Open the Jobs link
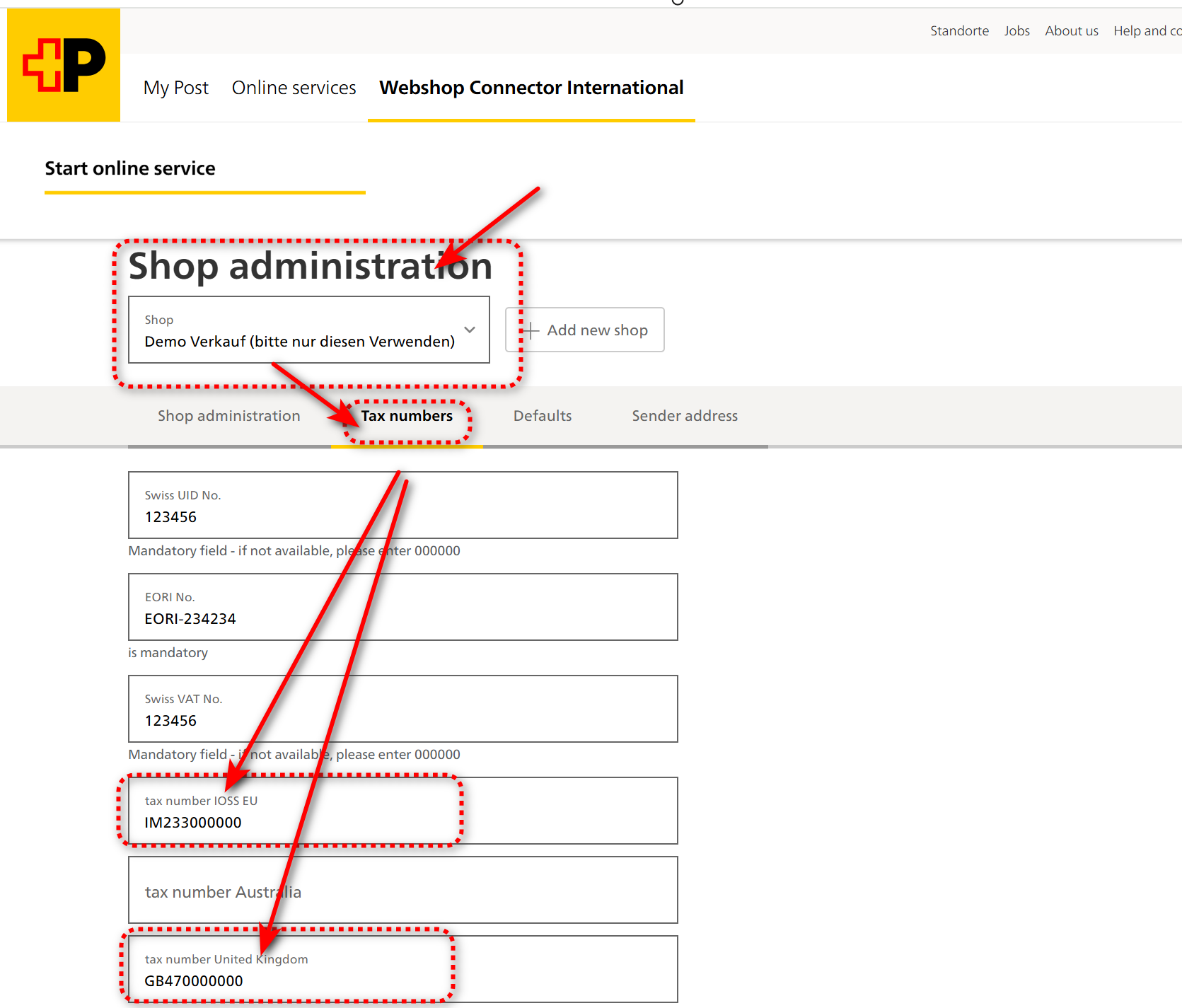1182x1008 pixels. pos(1016,31)
